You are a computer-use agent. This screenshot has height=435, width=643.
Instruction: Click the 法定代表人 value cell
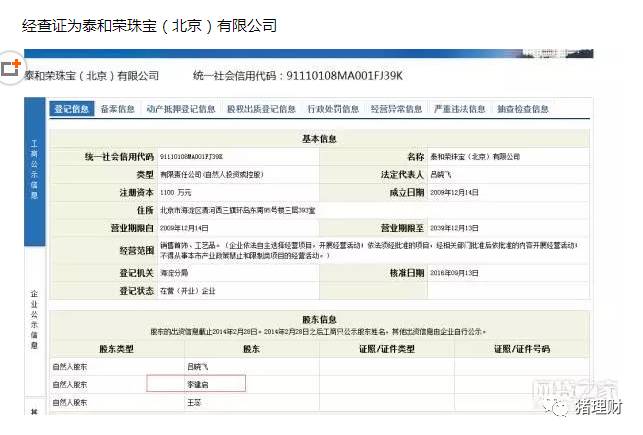(x=508, y=175)
